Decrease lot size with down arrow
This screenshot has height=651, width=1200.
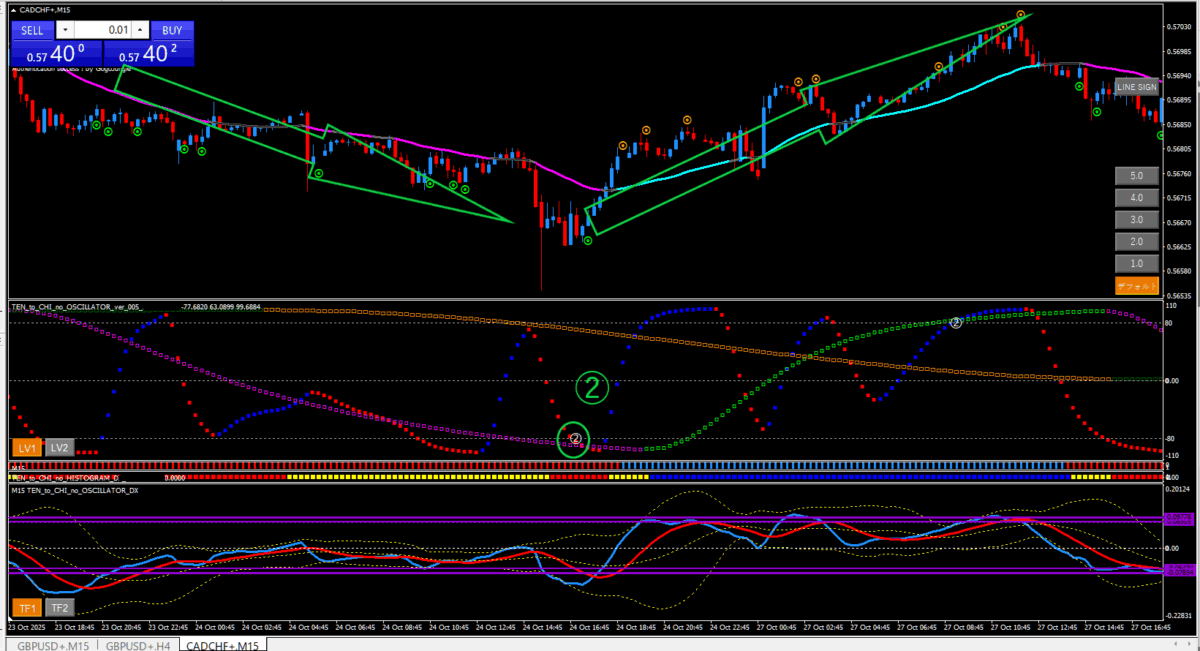[66, 31]
